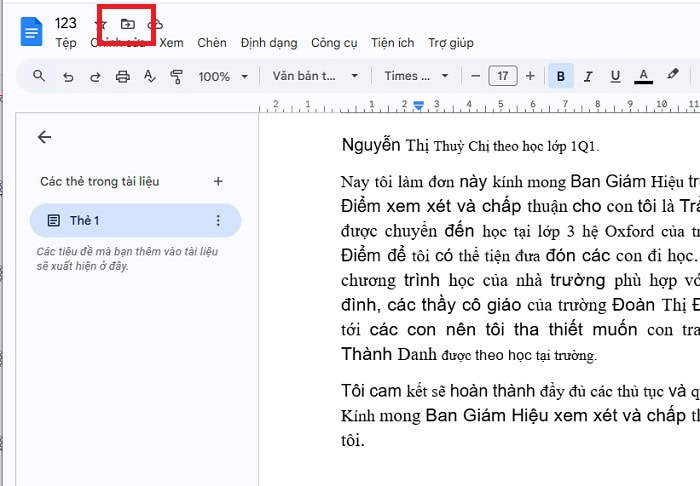
Task: Toggle underline formatting
Action: (615, 76)
